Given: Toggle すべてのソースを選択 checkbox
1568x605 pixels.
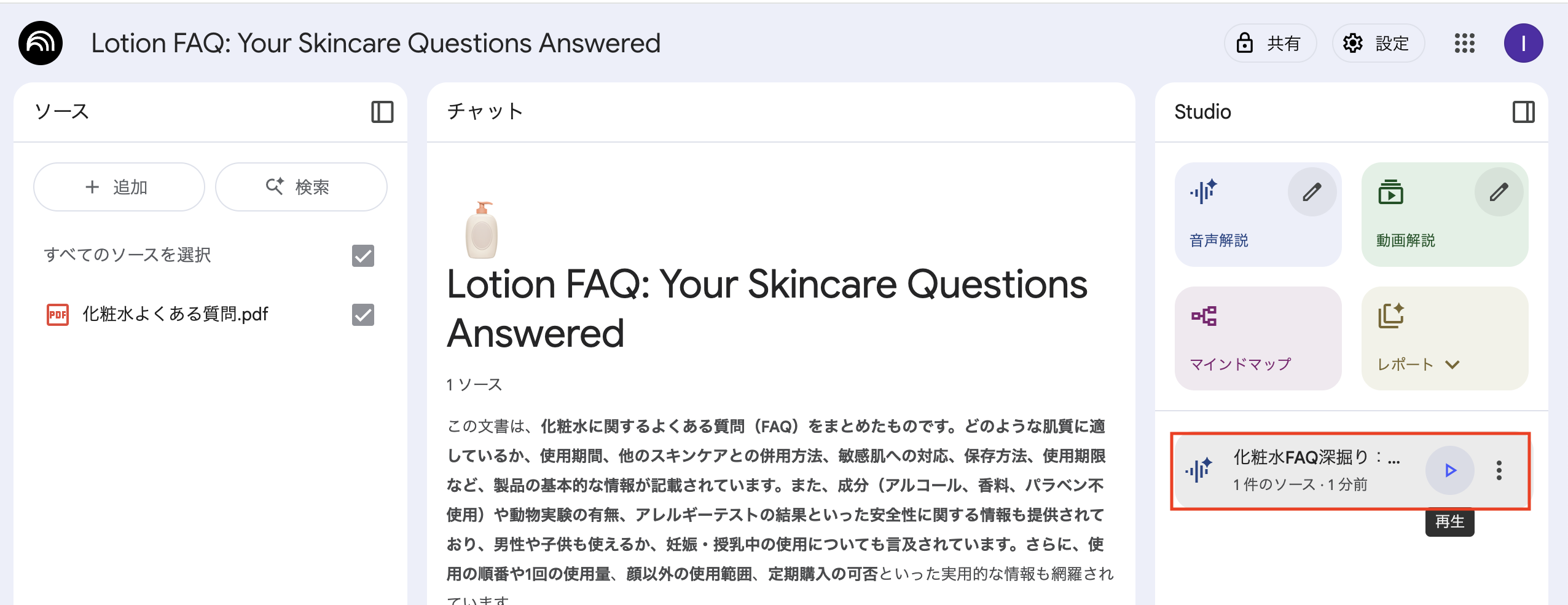Looking at the screenshot, I should (363, 255).
